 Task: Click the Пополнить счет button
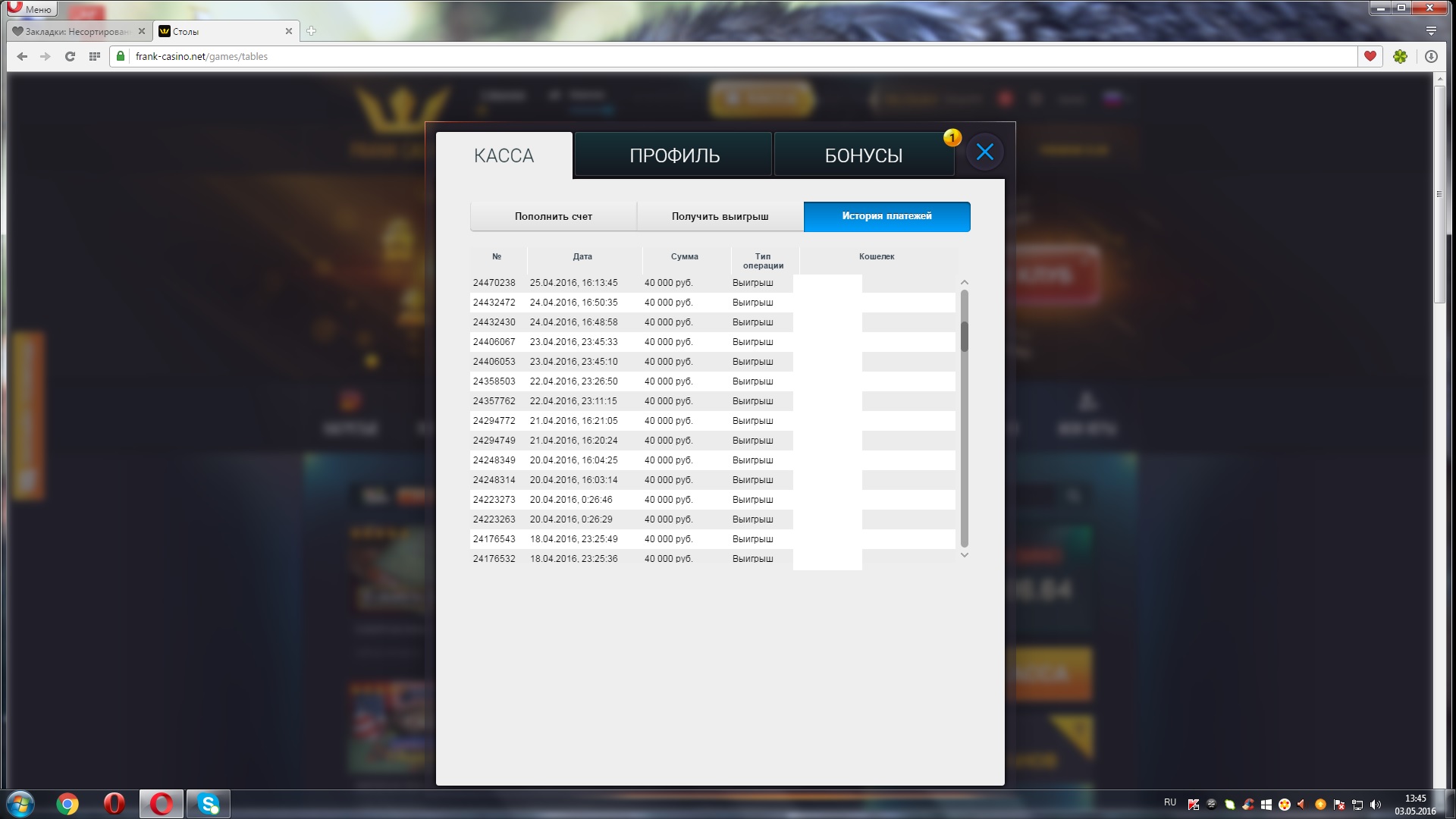pyautogui.click(x=553, y=216)
